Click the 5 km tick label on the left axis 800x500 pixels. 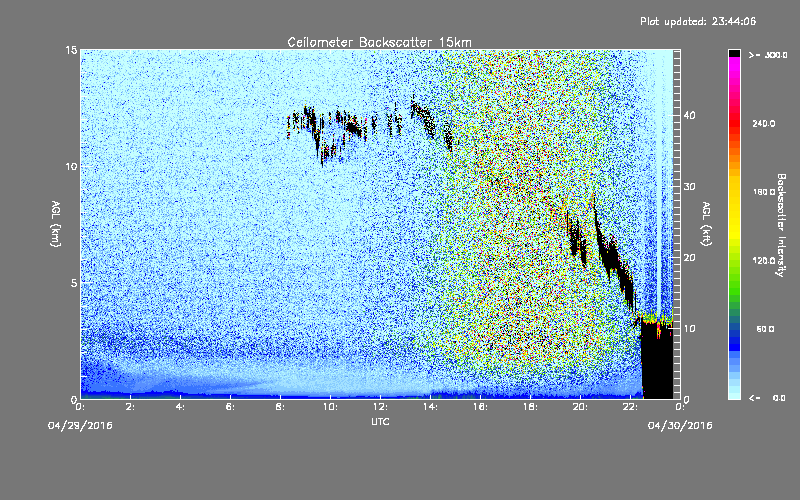[74, 283]
